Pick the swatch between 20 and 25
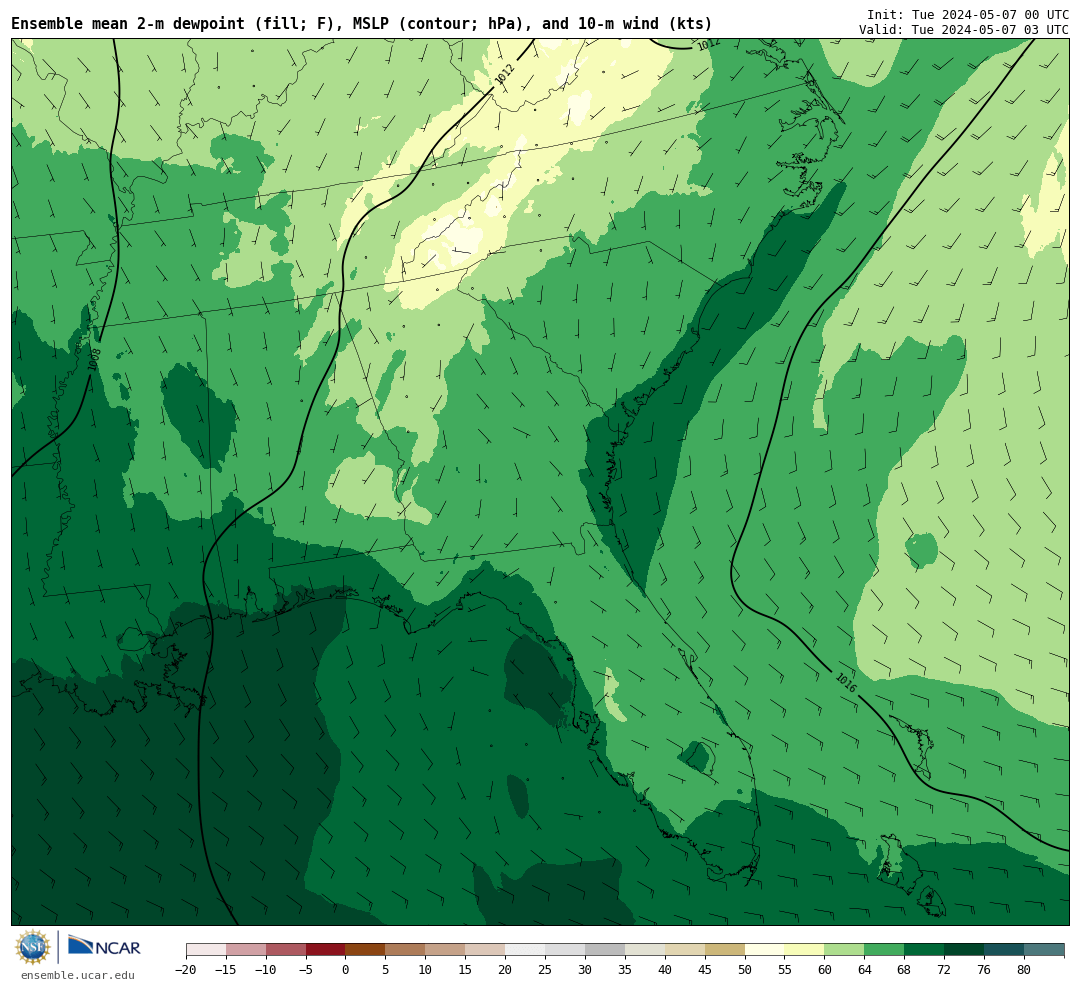Screen dimensions: 1080x988 [526, 950]
